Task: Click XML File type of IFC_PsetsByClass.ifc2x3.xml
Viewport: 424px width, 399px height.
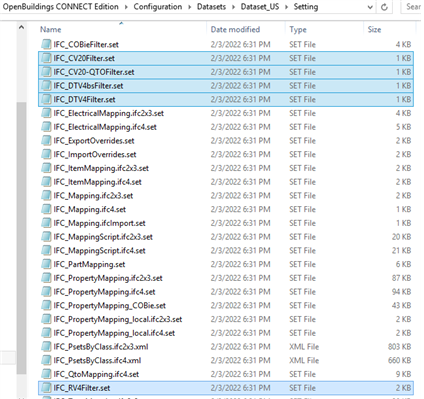Action: pyautogui.click(x=304, y=347)
